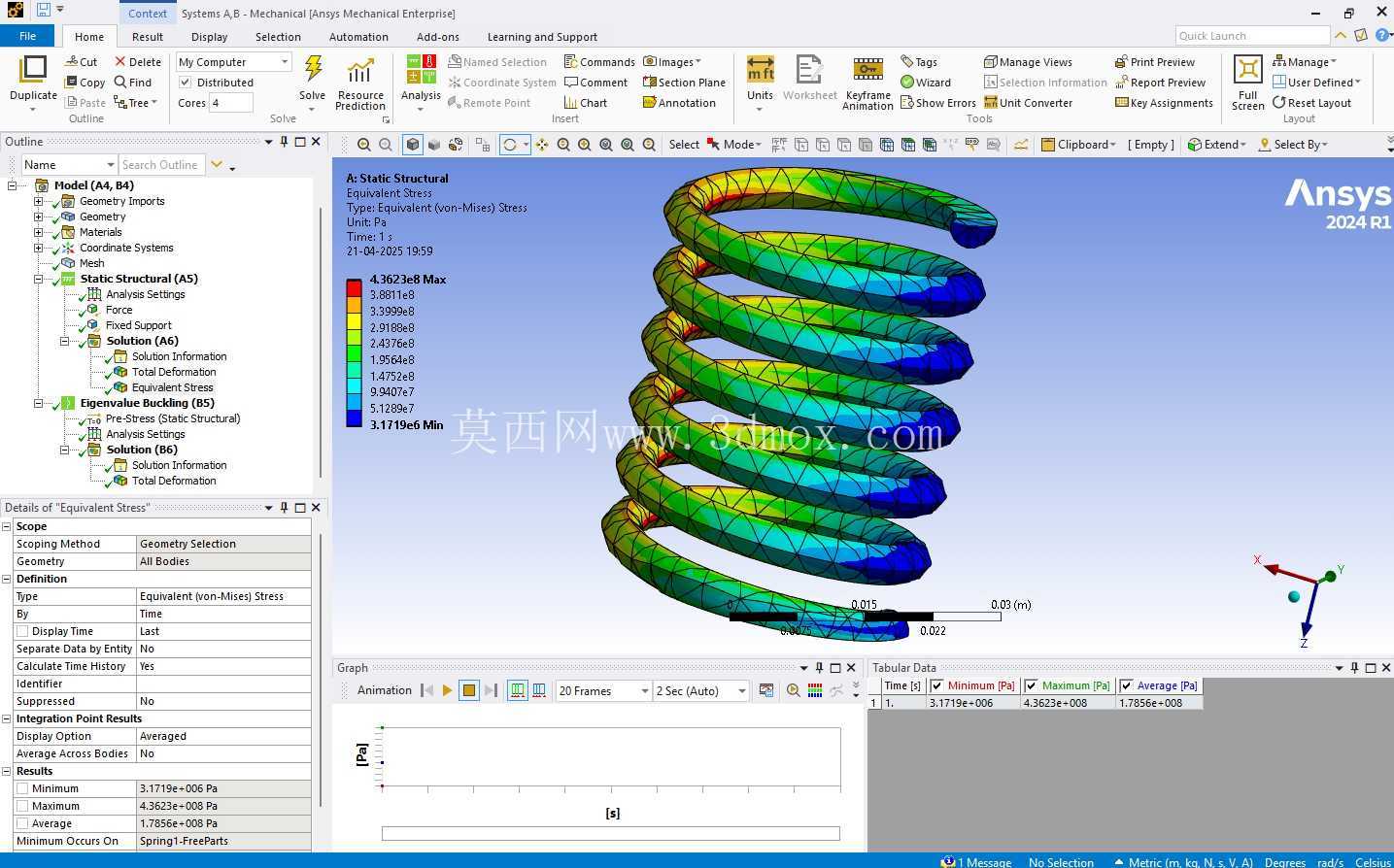Play the result animation
This screenshot has width=1394, height=868.
[x=448, y=690]
